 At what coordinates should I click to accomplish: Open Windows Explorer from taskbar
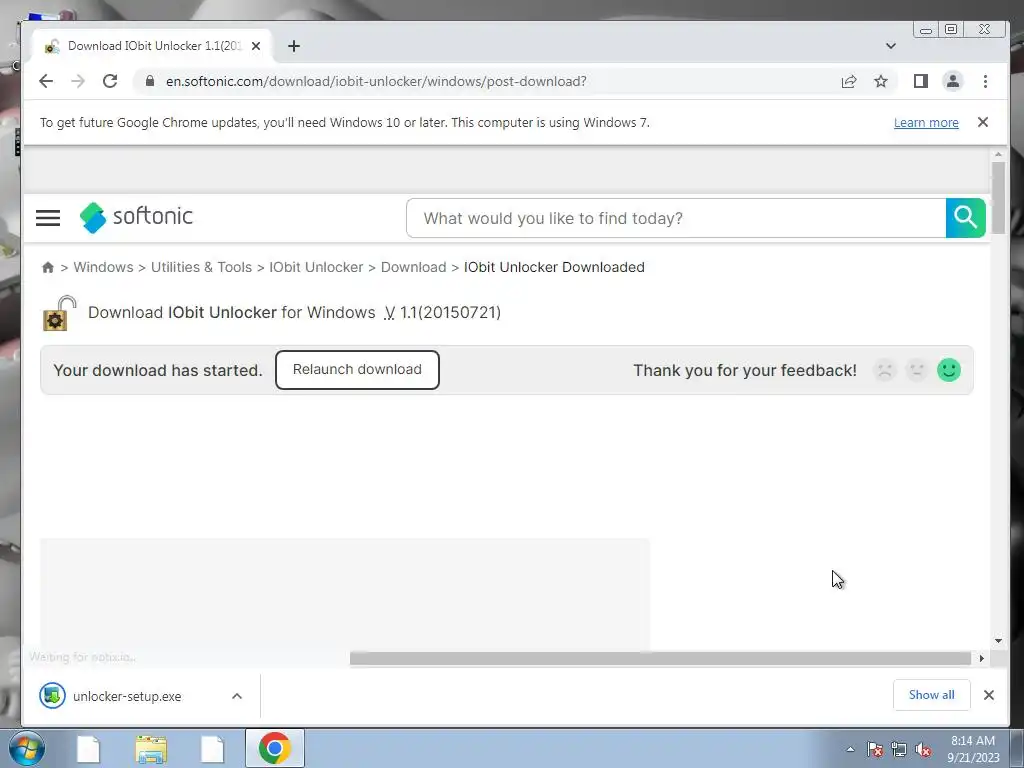[151, 749]
